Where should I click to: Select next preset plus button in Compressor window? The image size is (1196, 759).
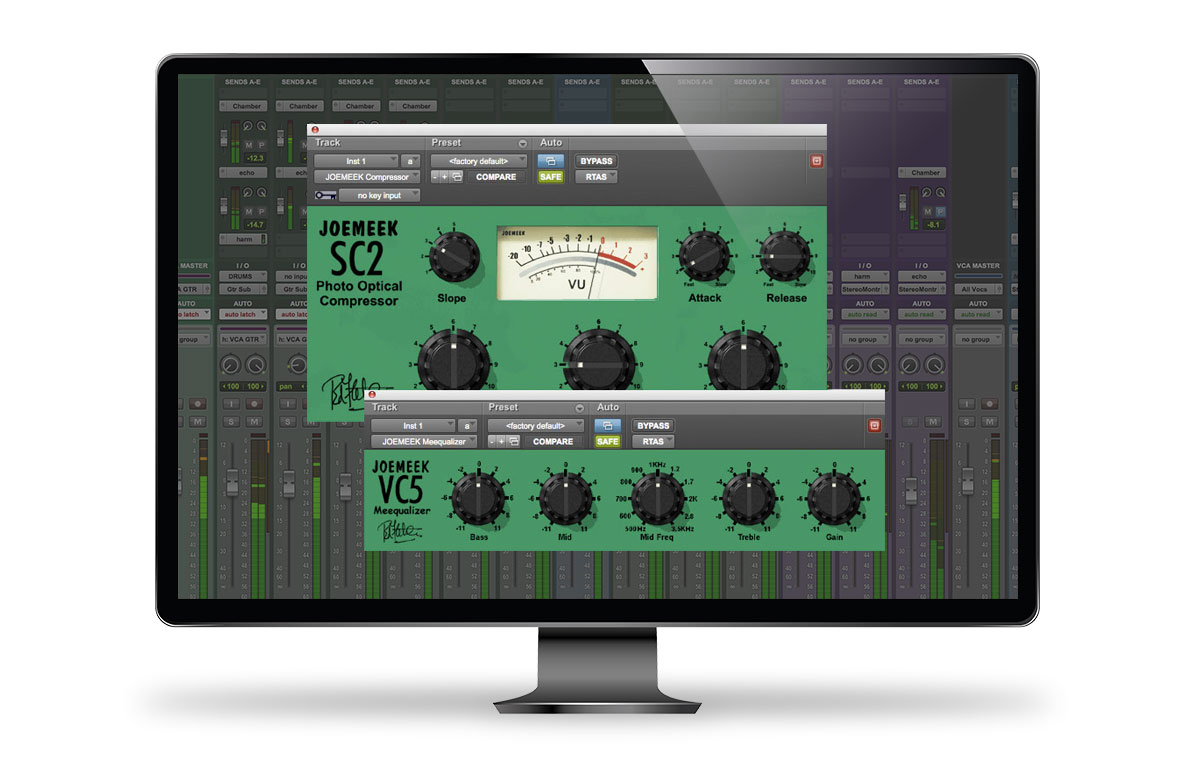[x=445, y=177]
